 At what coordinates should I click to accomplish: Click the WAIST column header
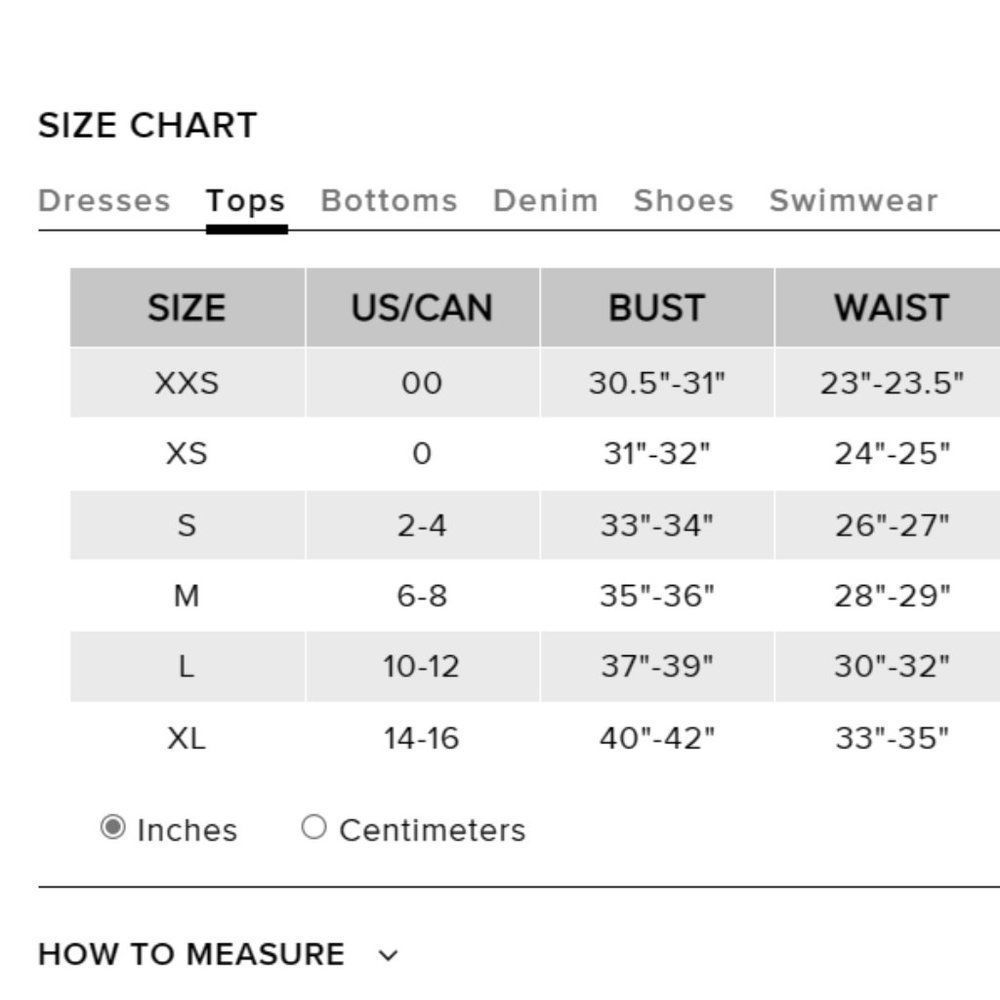pos(892,308)
